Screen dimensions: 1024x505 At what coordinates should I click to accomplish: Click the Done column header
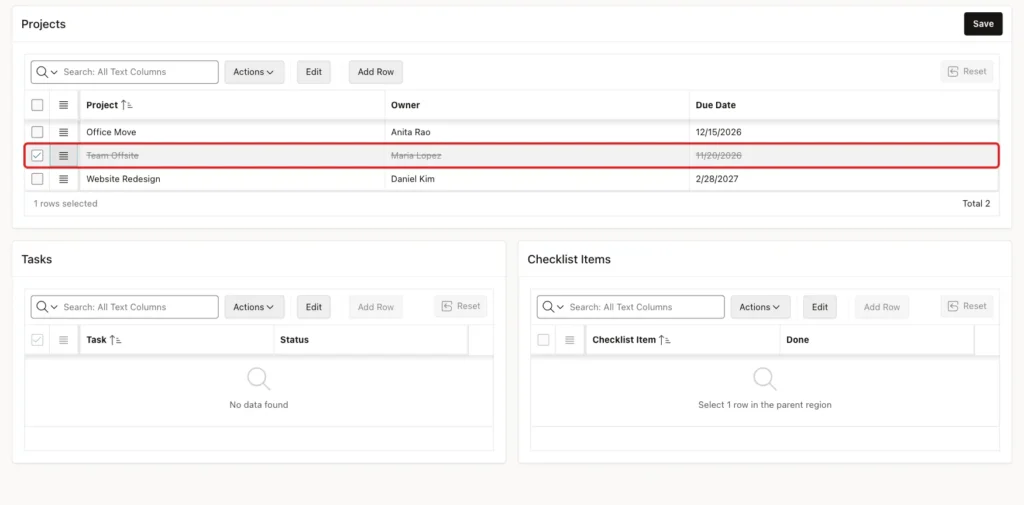tap(876, 340)
